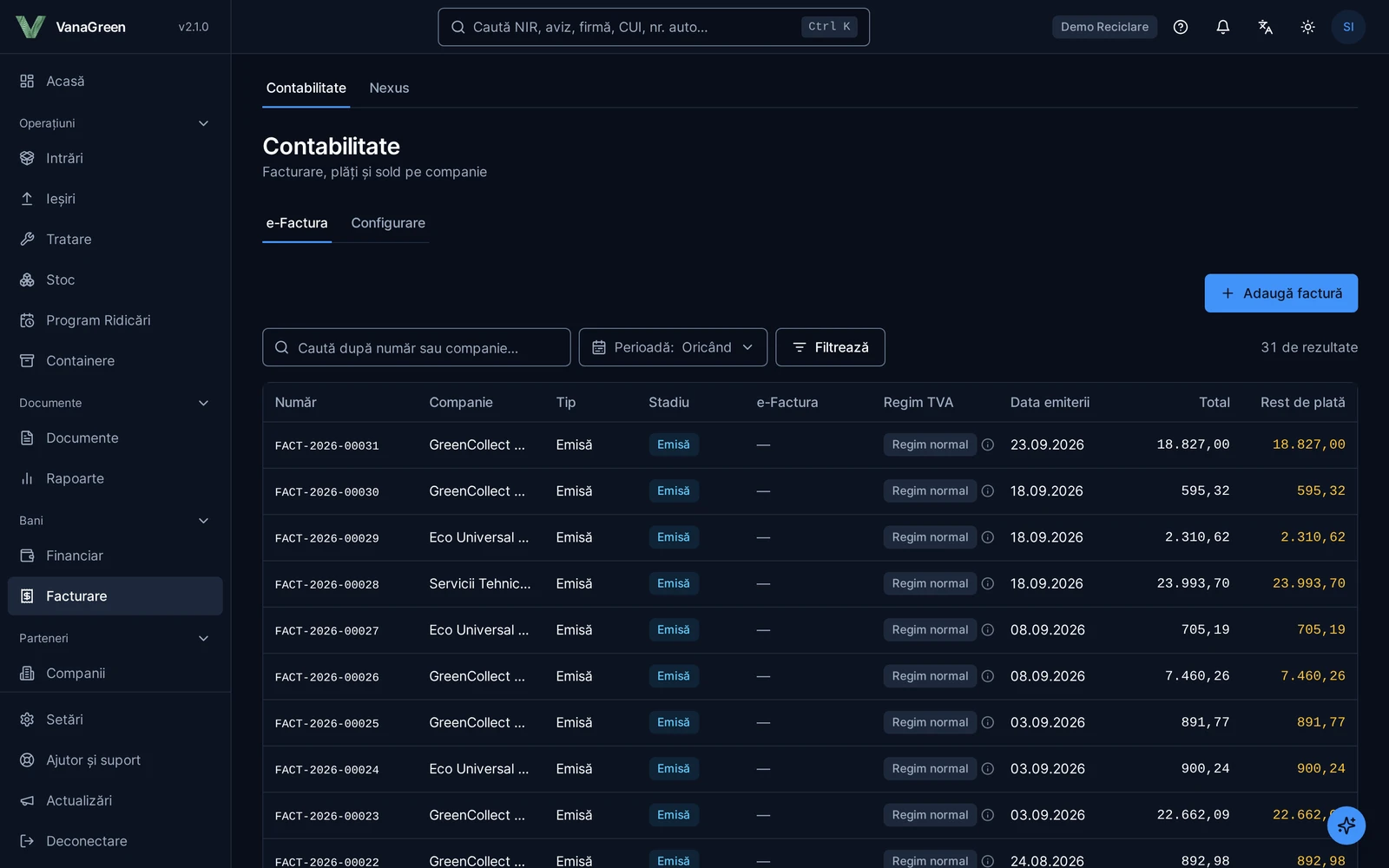Open Ieșiri sidebar item
The height and width of the screenshot is (868, 1389).
[115, 199]
